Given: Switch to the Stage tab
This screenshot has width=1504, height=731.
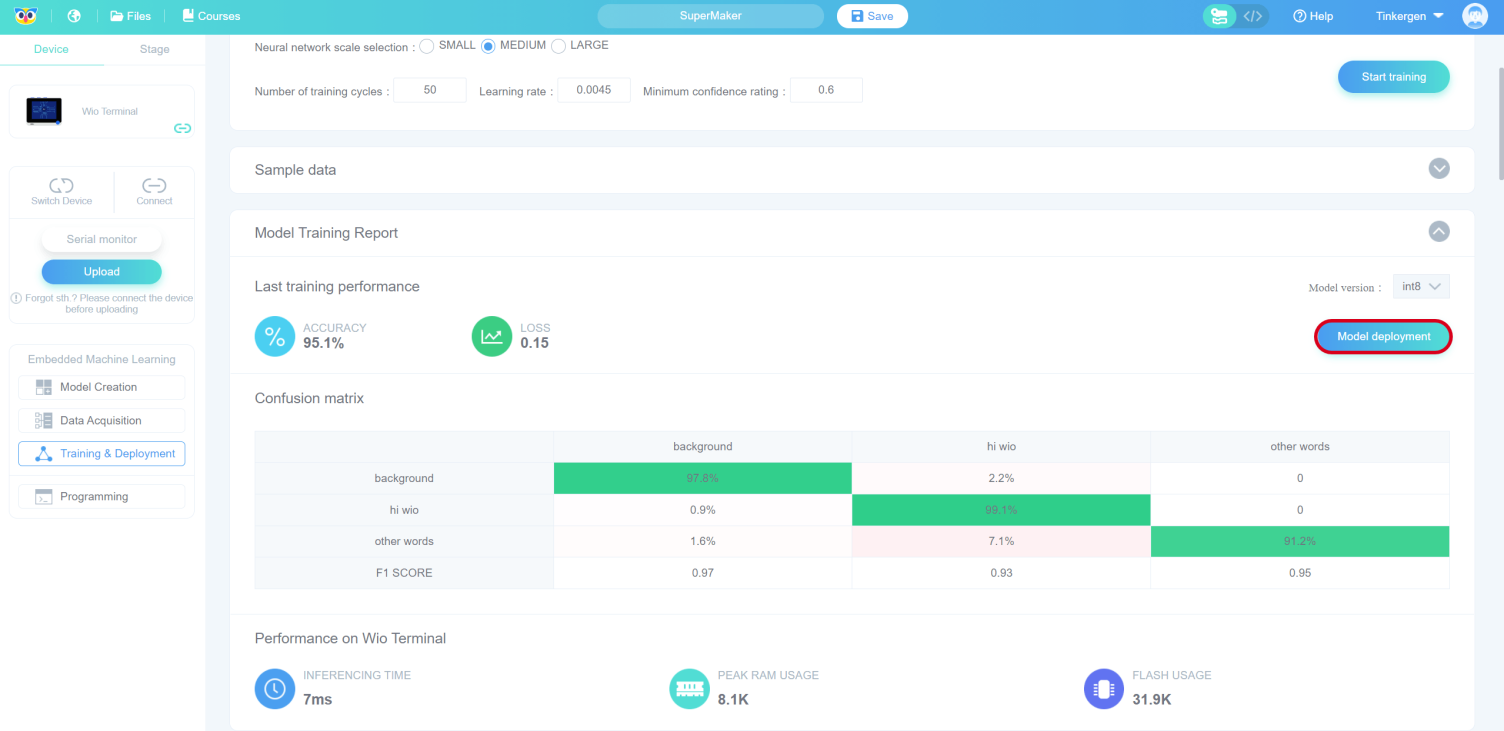Looking at the screenshot, I should [155, 49].
